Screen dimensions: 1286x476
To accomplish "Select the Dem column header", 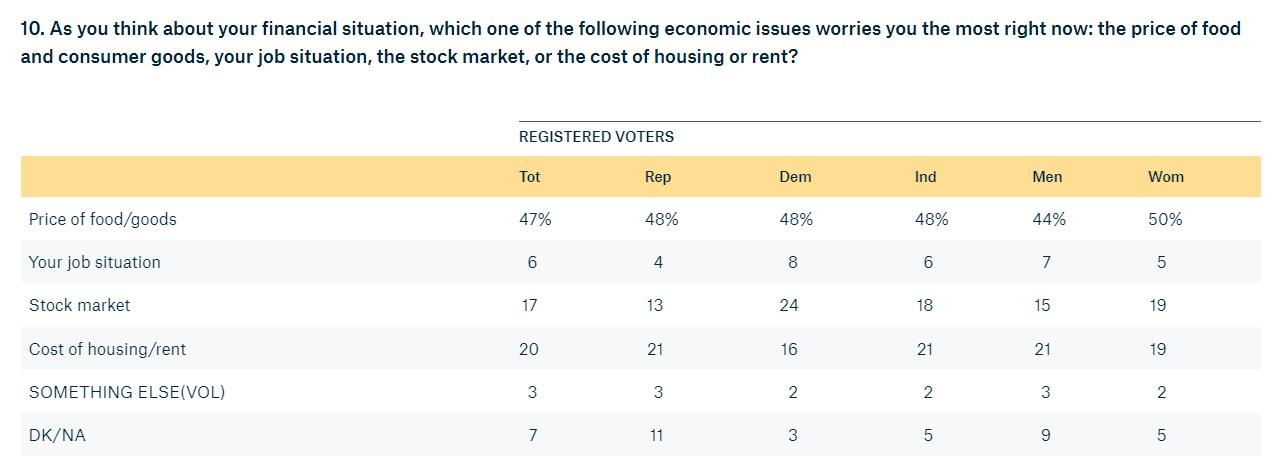I will (x=795, y=177).
